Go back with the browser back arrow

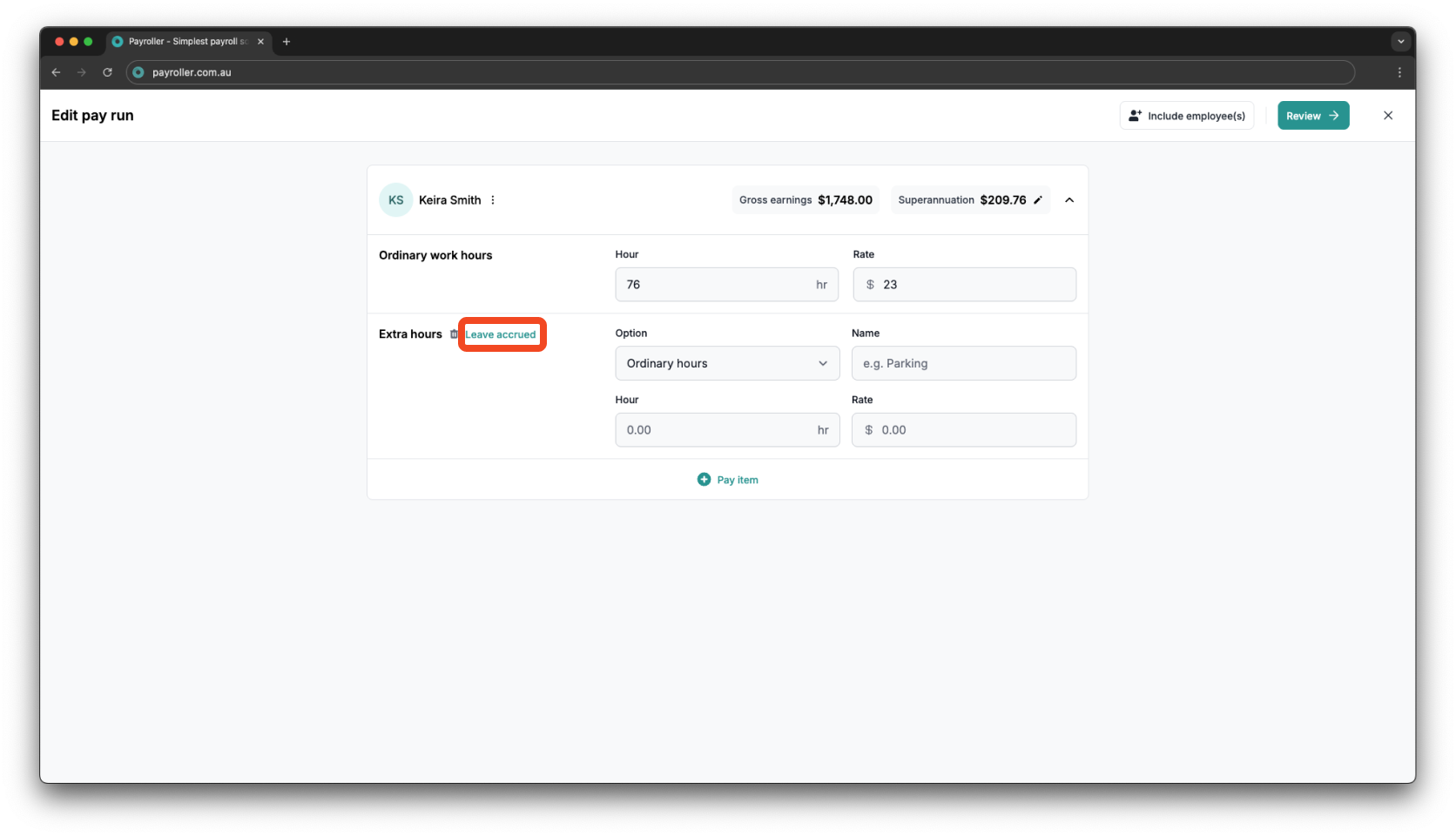point(56,72)
